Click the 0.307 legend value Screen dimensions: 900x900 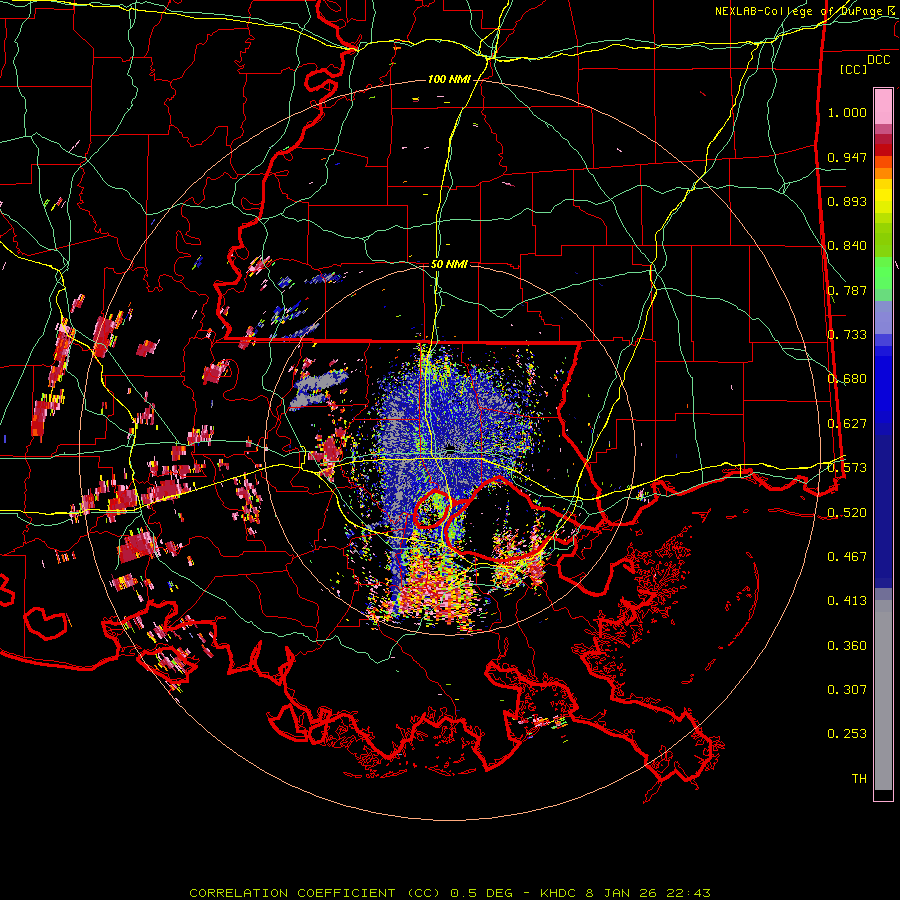[x=847, y=690]
